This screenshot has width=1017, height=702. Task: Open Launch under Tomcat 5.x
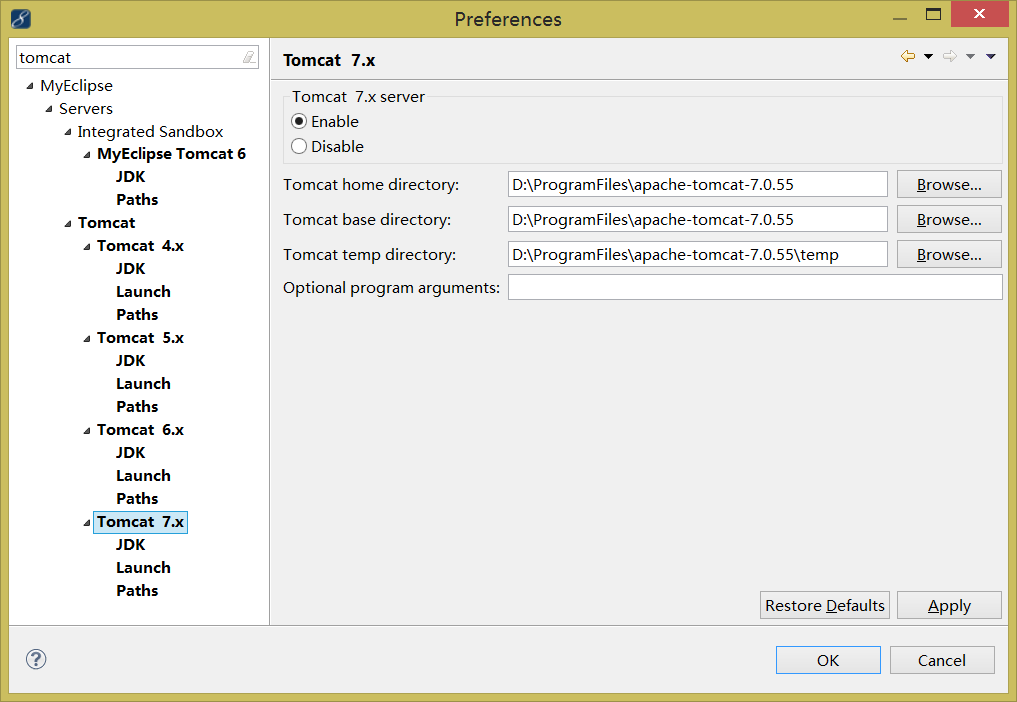click(x=143, y=383)
